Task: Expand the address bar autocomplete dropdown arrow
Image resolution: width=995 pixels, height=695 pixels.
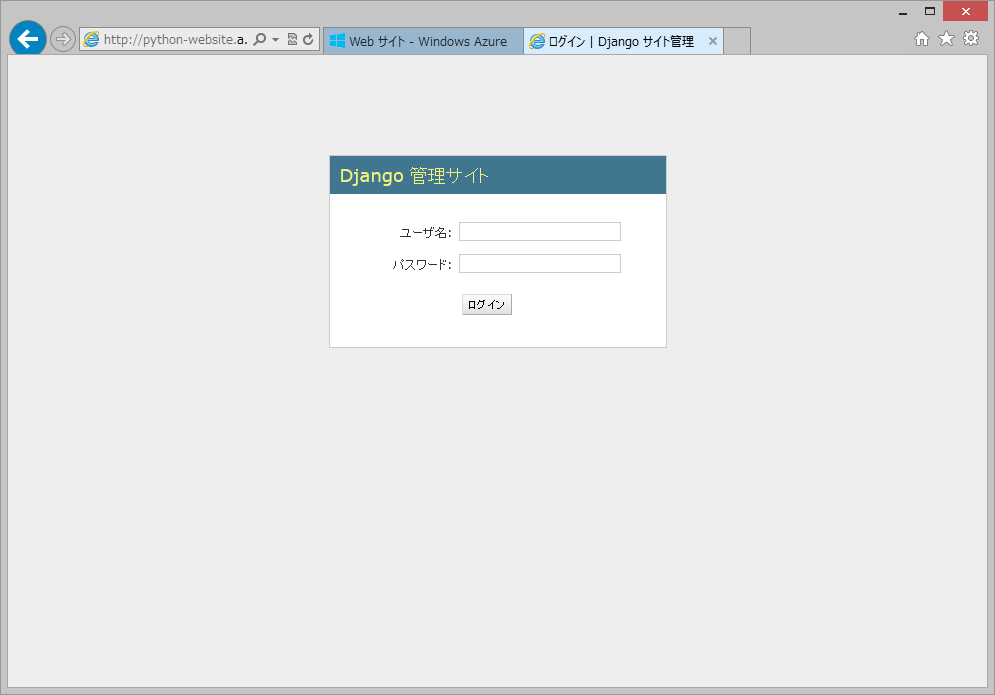Action: pos(275,40)
